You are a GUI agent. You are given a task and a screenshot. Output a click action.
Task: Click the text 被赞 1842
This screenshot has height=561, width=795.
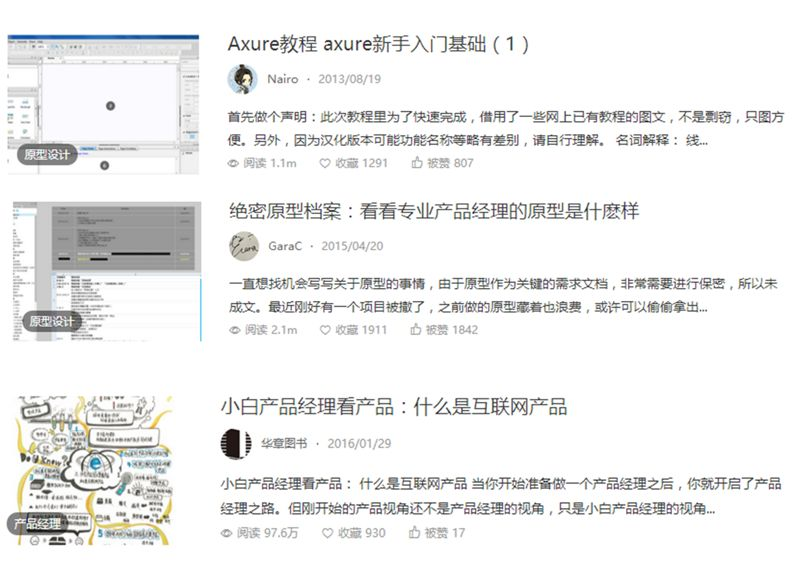point(452,330)
